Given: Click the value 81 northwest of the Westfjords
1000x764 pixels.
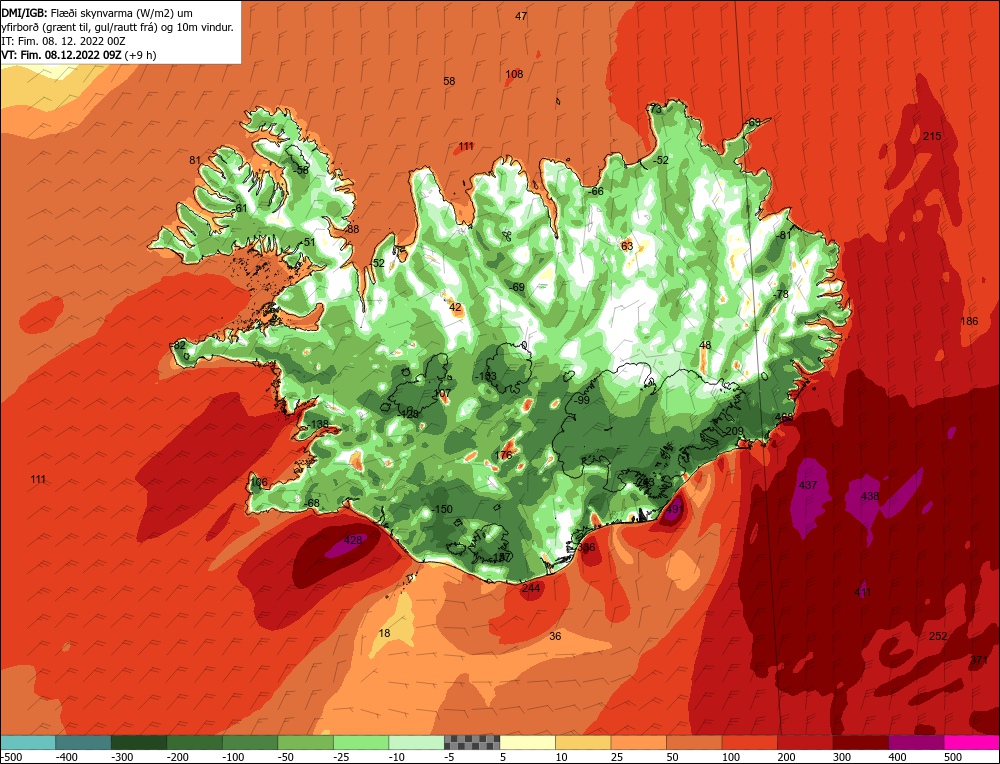Looking at the screenshot, I should tap(195, 160).
